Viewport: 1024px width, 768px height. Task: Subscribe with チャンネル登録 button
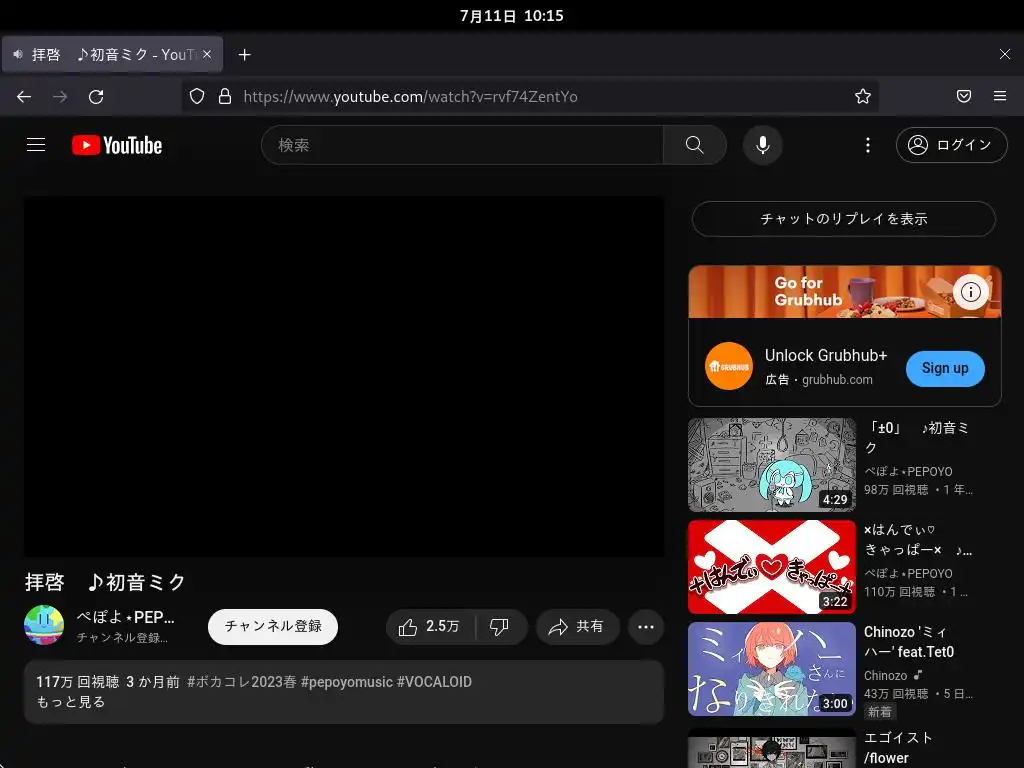click(x=273, y=626)
